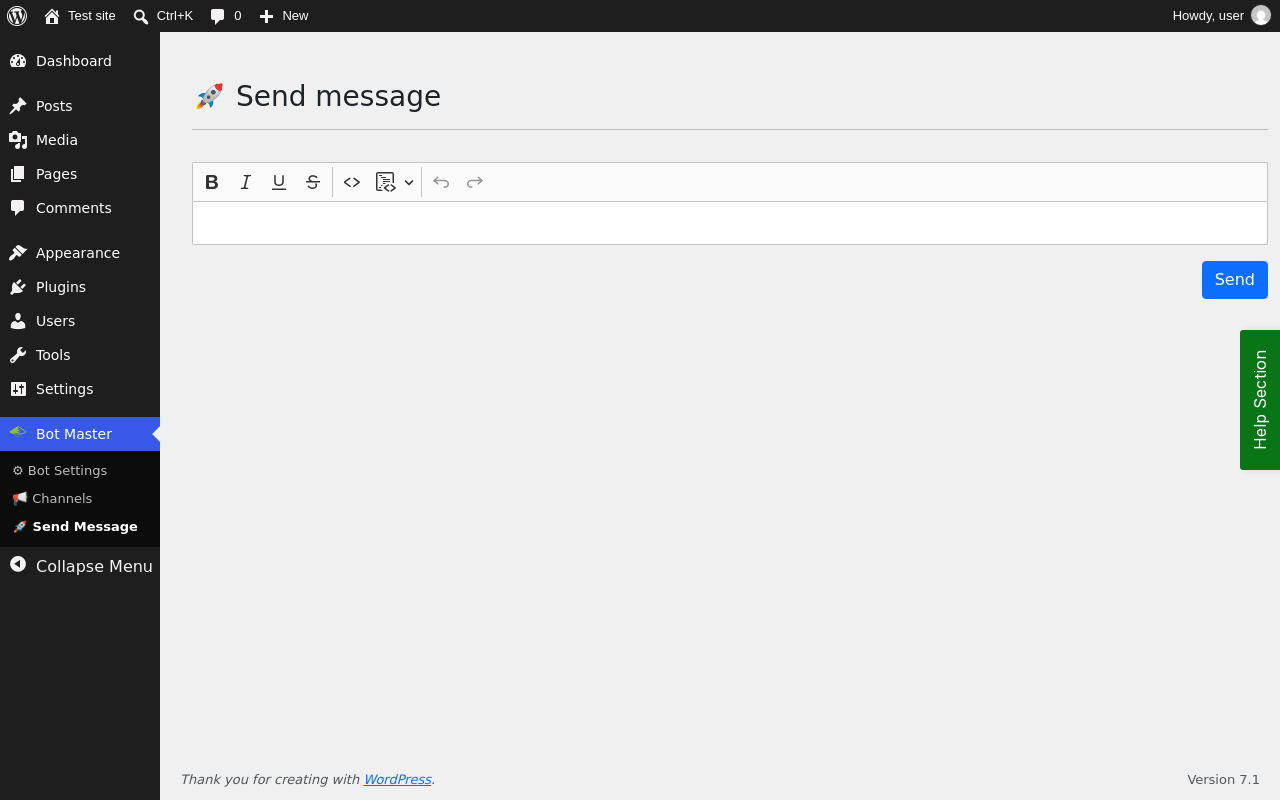
Task: Insert a code block from toolbar
Action: [386, 182]
